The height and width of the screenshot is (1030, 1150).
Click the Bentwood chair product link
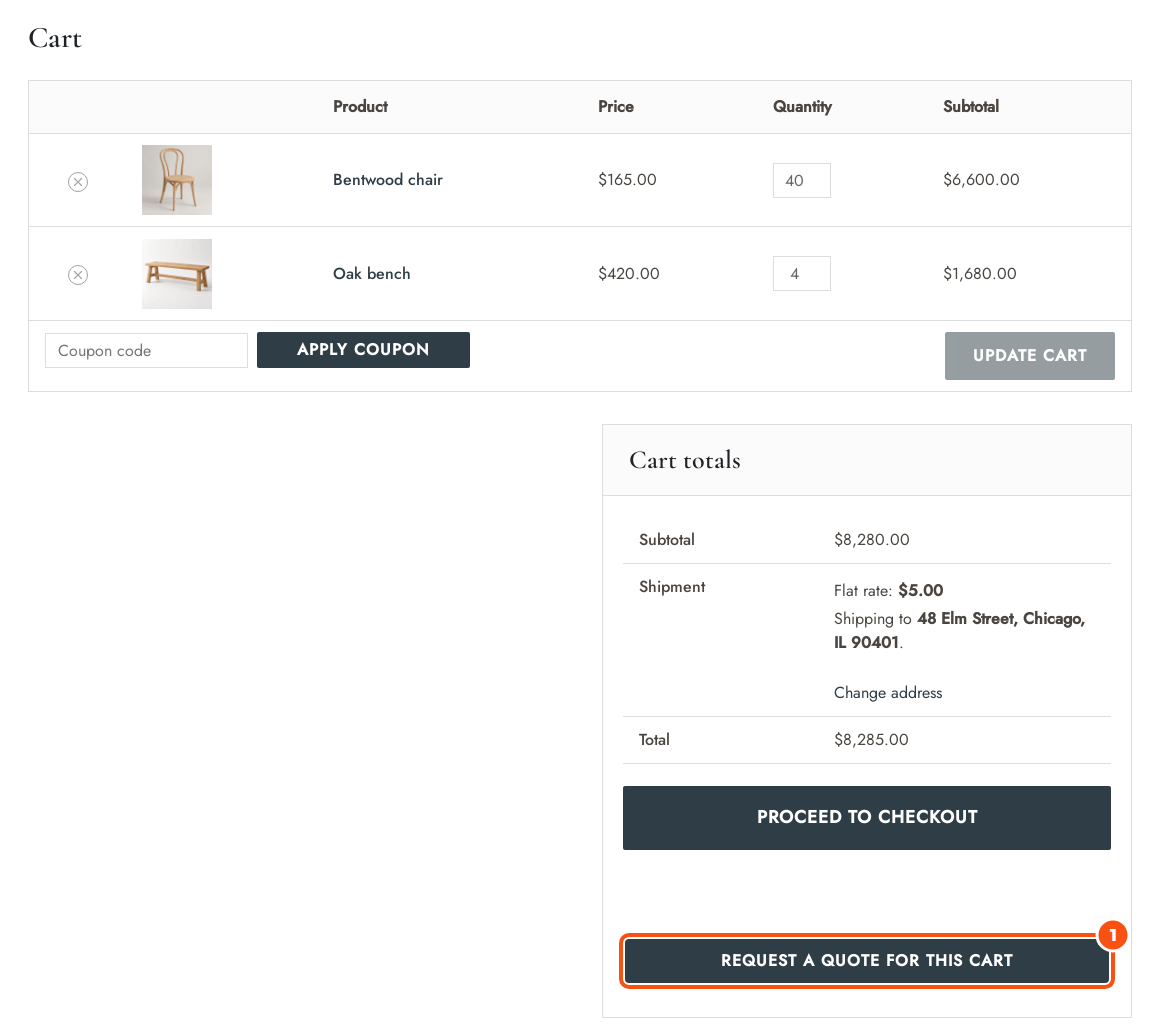(387, 180)
